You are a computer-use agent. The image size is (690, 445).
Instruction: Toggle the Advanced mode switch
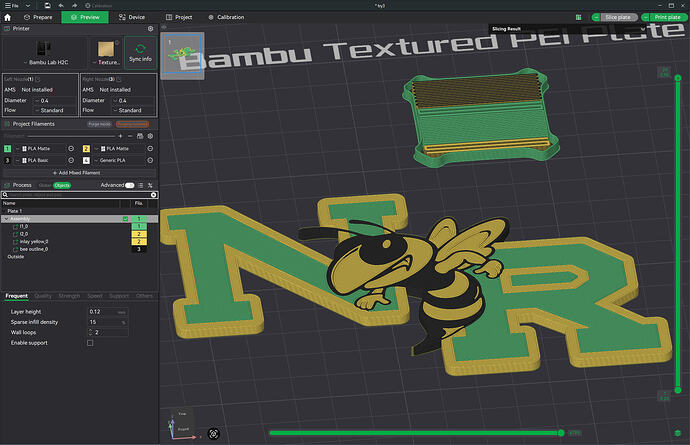(129, 185)
